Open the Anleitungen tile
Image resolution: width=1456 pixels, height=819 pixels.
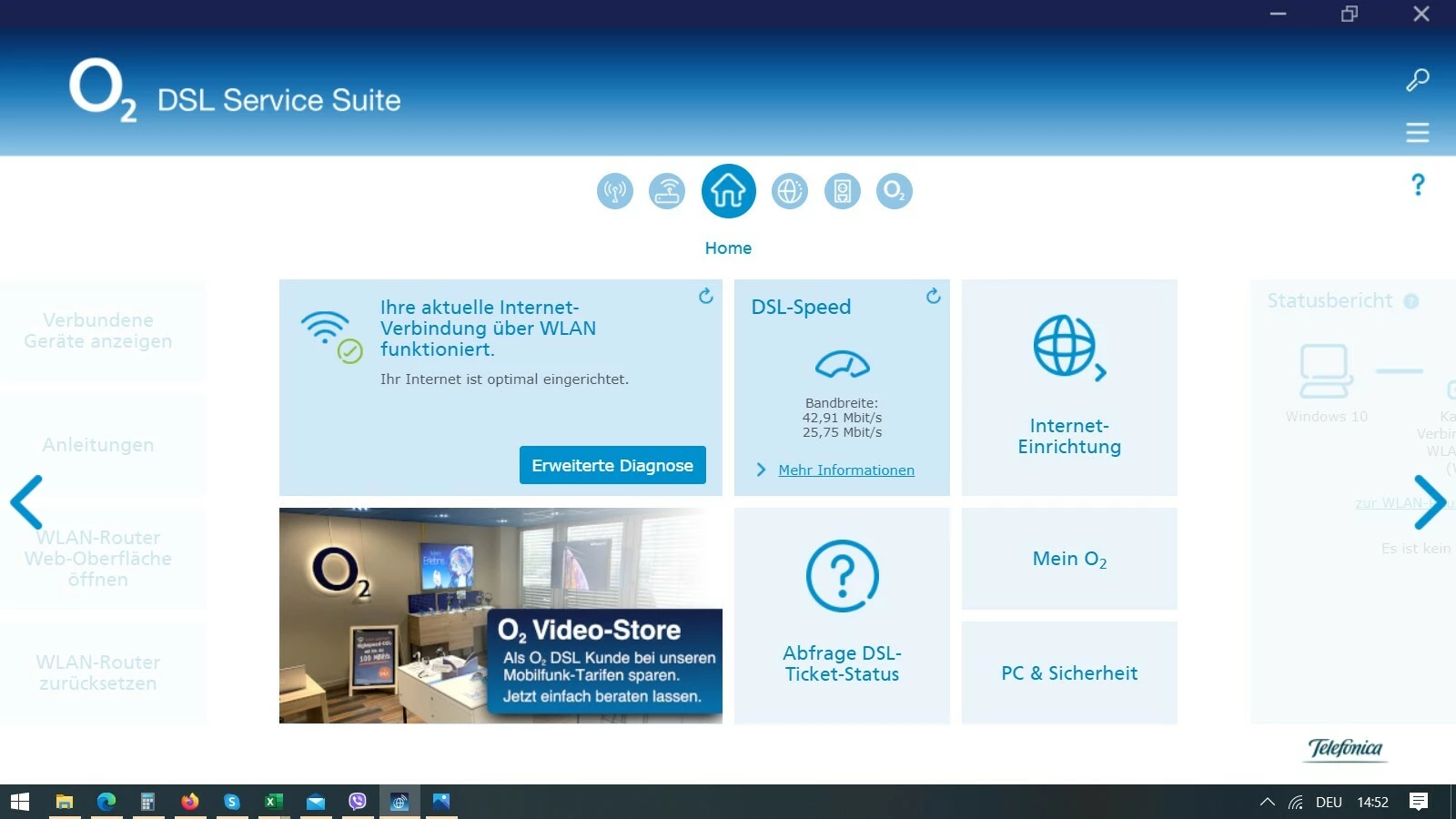103,445
